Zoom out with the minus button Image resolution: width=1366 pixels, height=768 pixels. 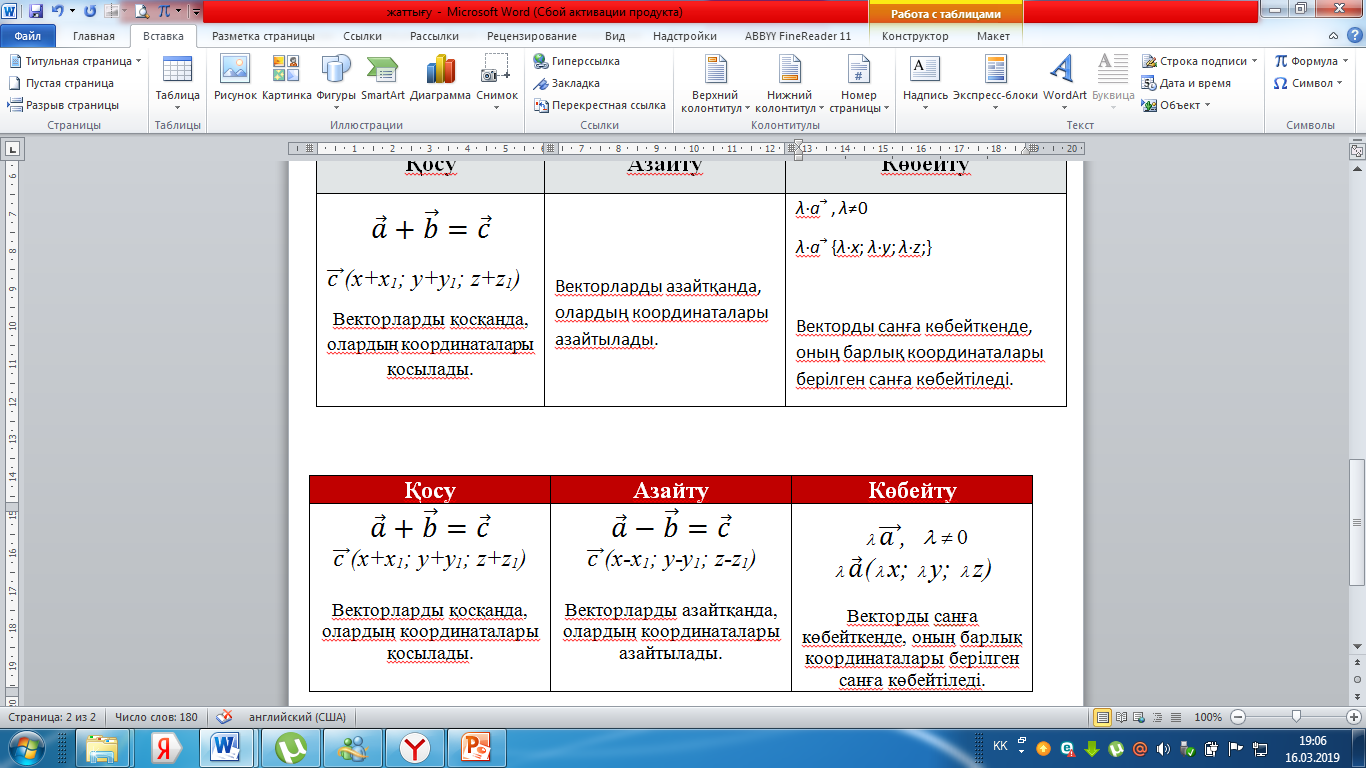tap(1238, 717)
